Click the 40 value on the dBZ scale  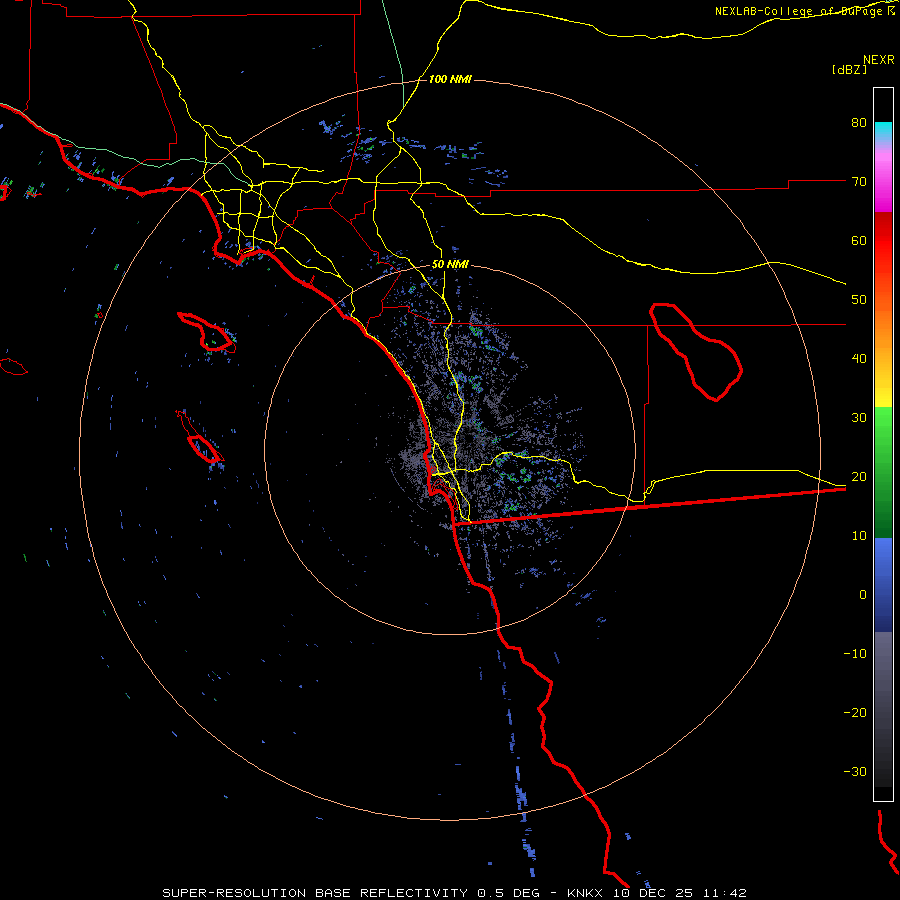[859, 359]
